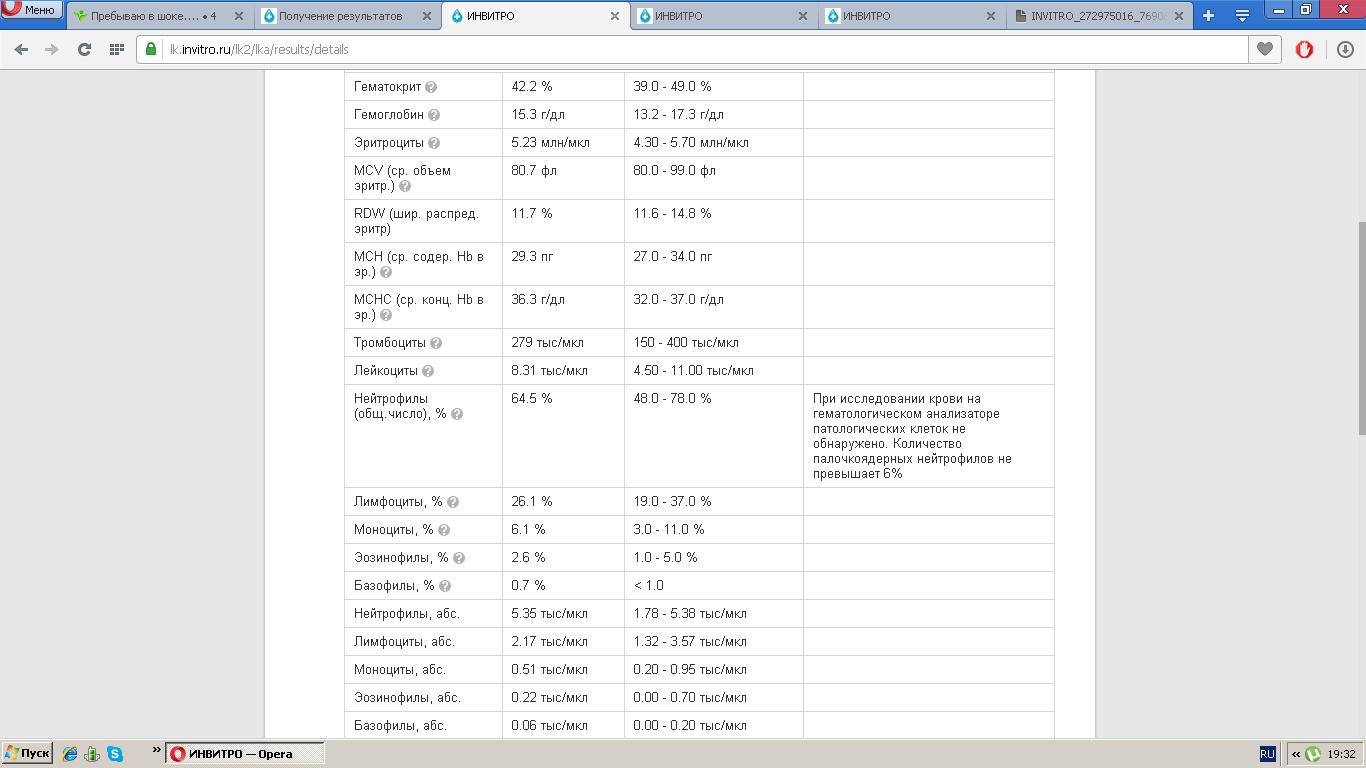Launch Skype from the quick launch bar

tap(115, 754)
